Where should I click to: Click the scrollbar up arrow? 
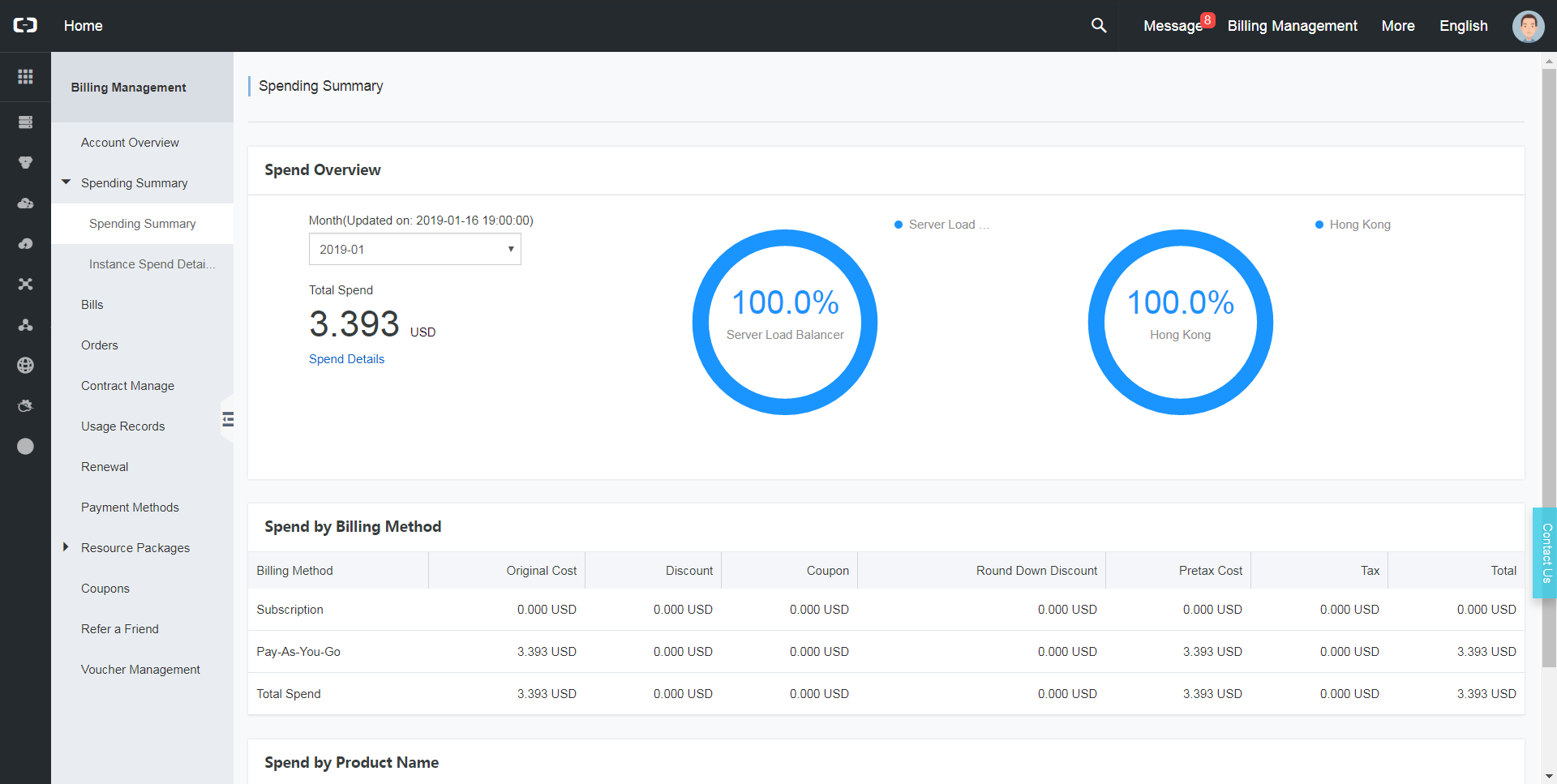(1549, 60)
